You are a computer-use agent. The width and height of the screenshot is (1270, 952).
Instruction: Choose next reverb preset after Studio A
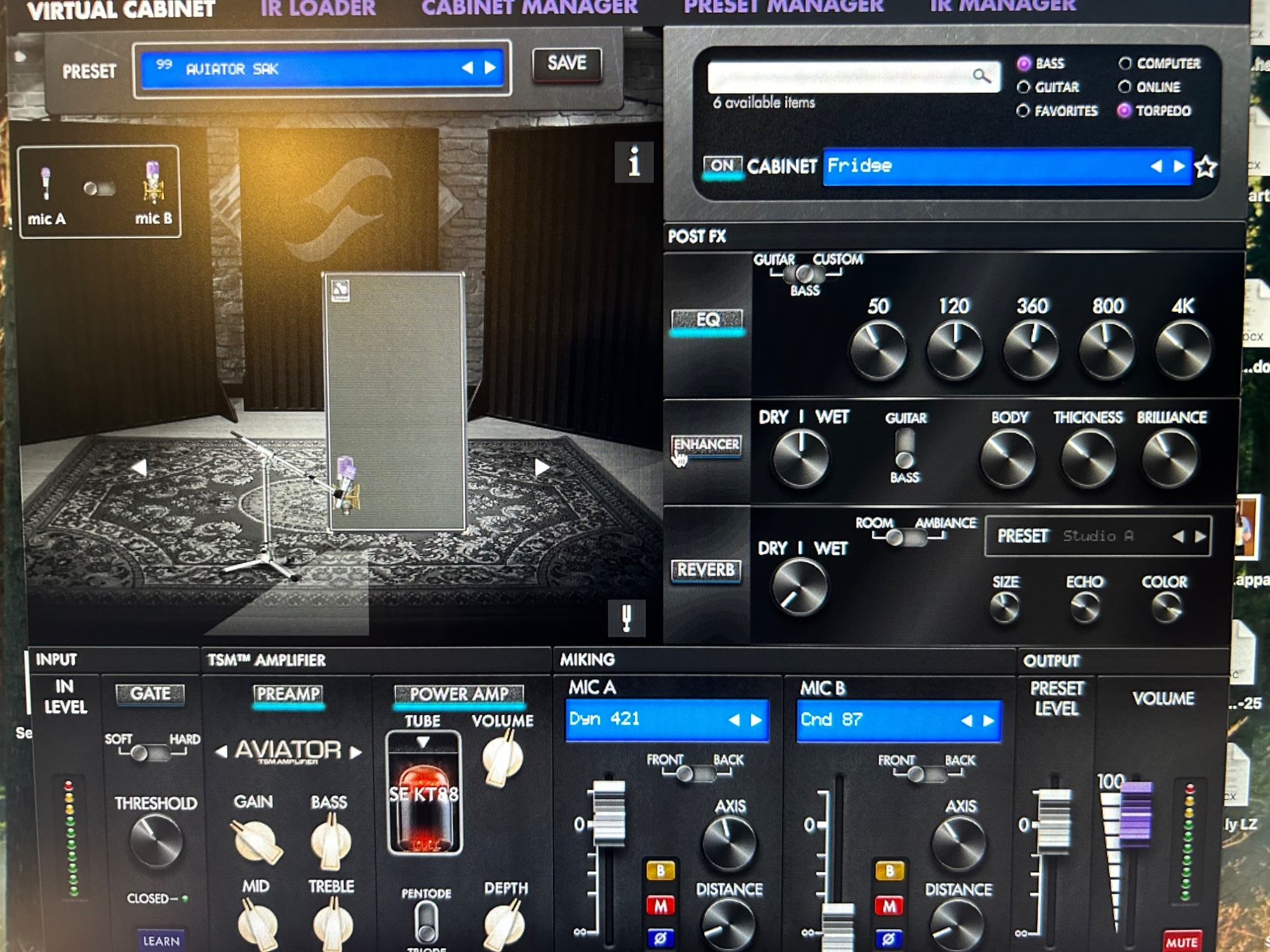pyautogui.click(x=1200, y=537)
